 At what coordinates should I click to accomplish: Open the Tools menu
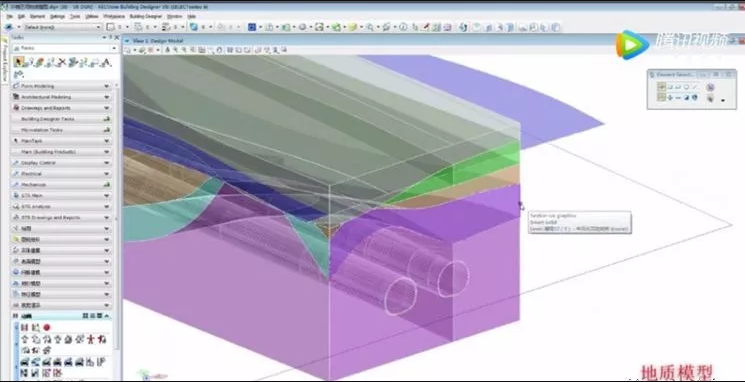[x=75, y=16]
